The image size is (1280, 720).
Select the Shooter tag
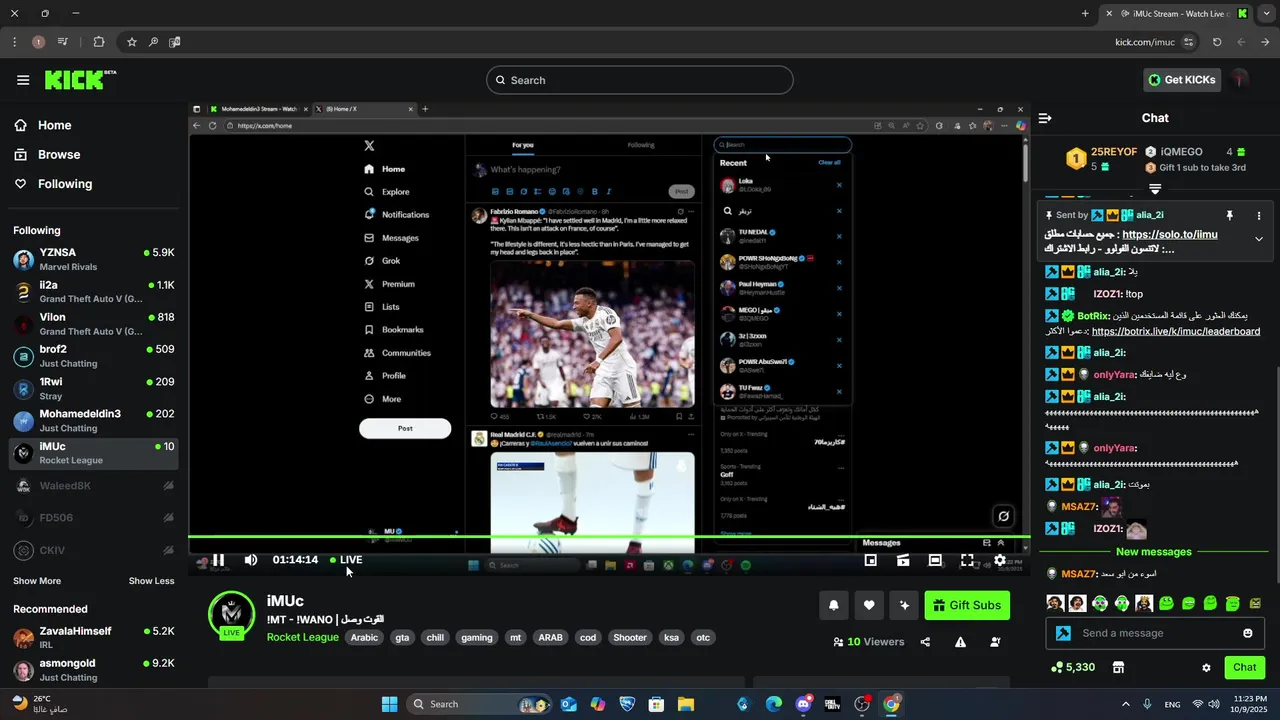(630, 637)
